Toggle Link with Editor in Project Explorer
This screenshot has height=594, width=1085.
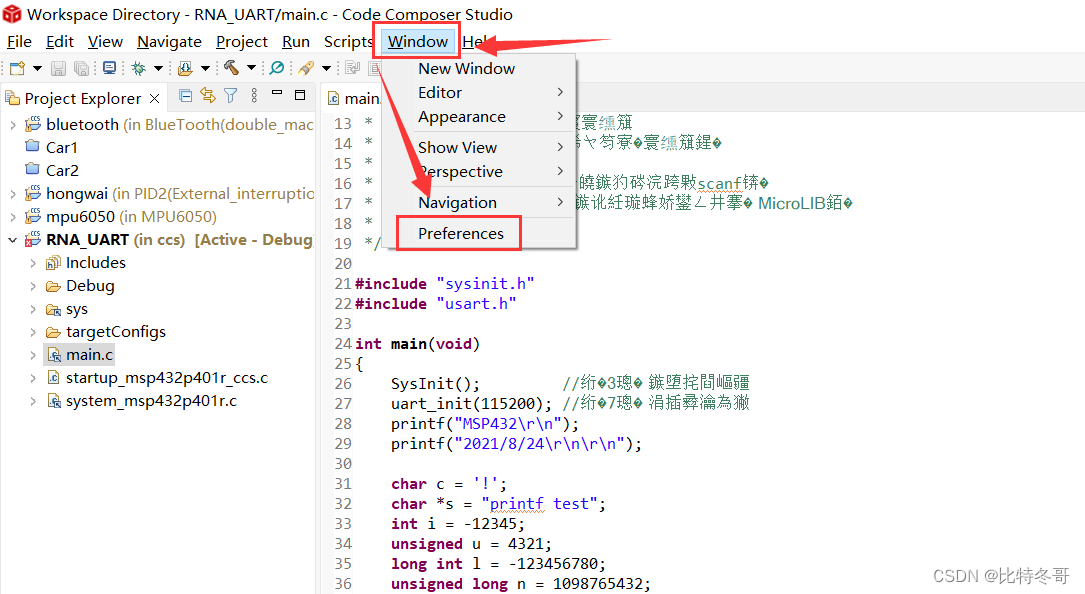[208, 96]
